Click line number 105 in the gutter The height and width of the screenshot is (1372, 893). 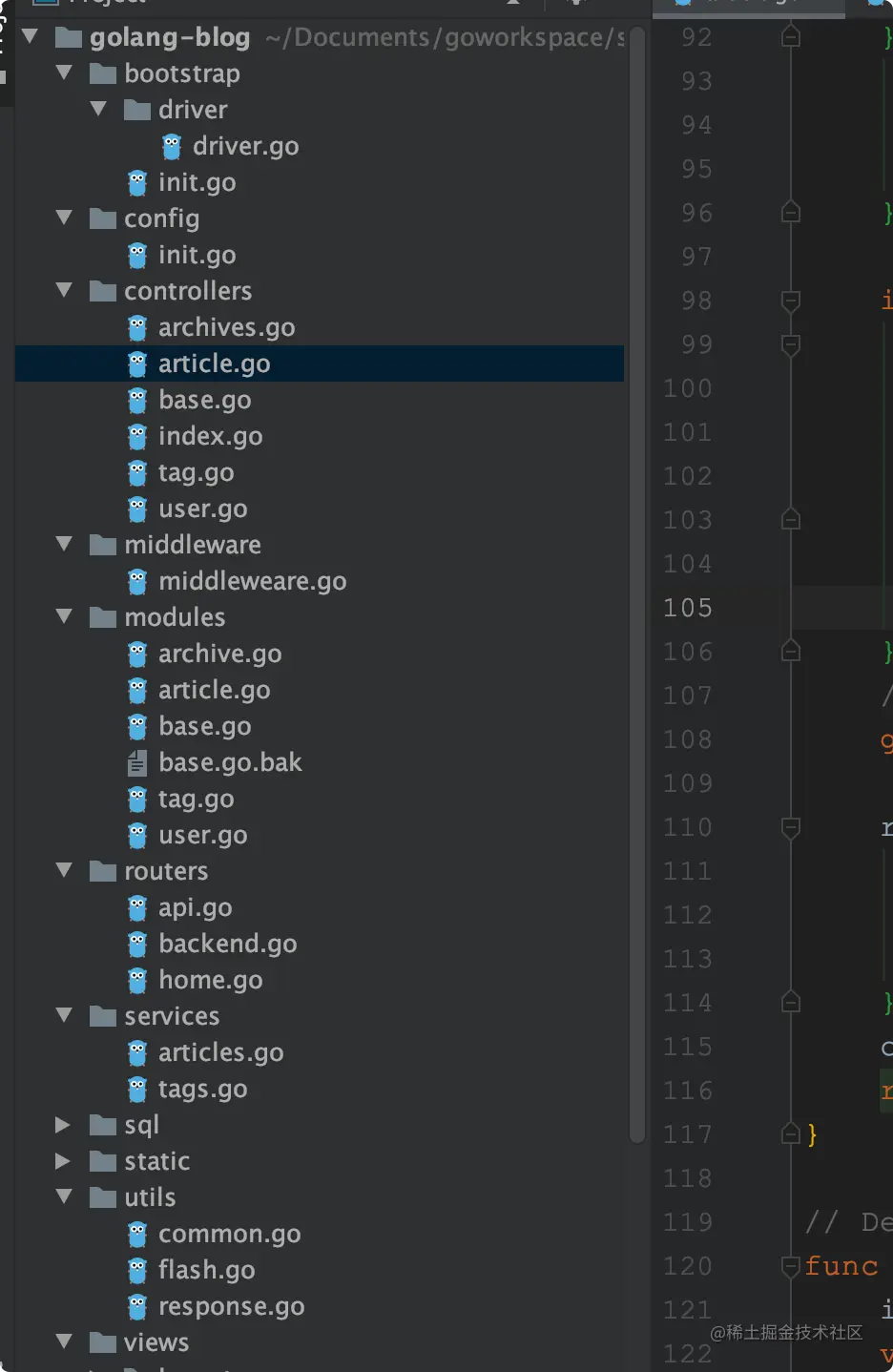pyautogui.click(x=688, y=608)
